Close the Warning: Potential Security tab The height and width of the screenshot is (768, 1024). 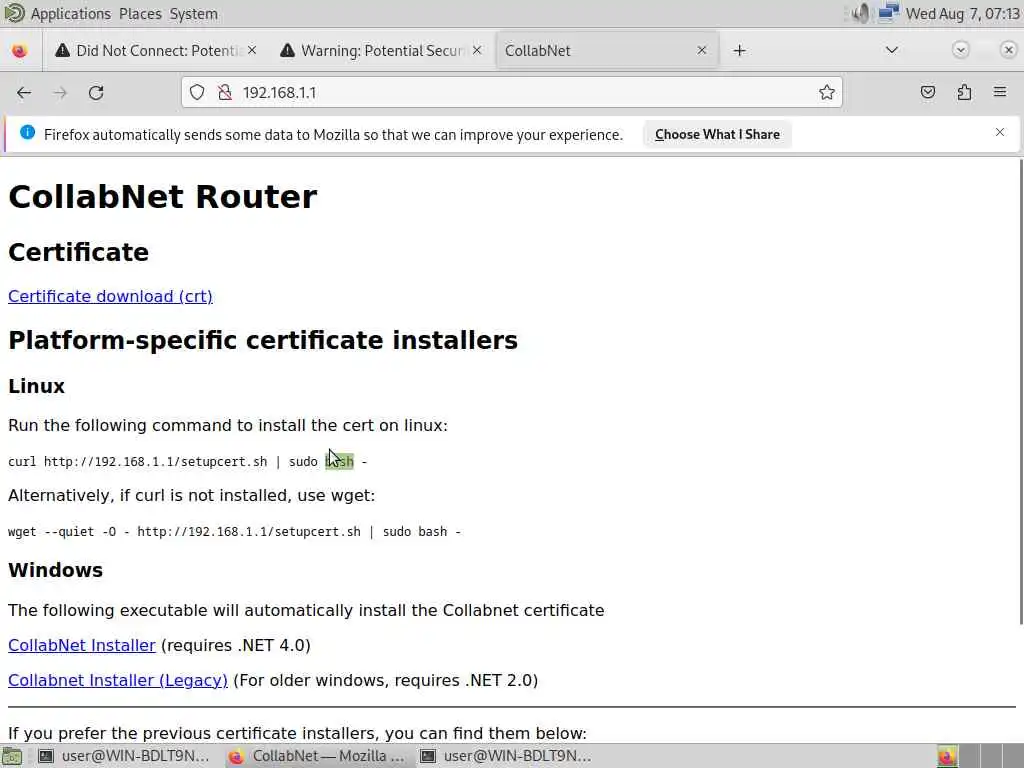pos(477,50)
